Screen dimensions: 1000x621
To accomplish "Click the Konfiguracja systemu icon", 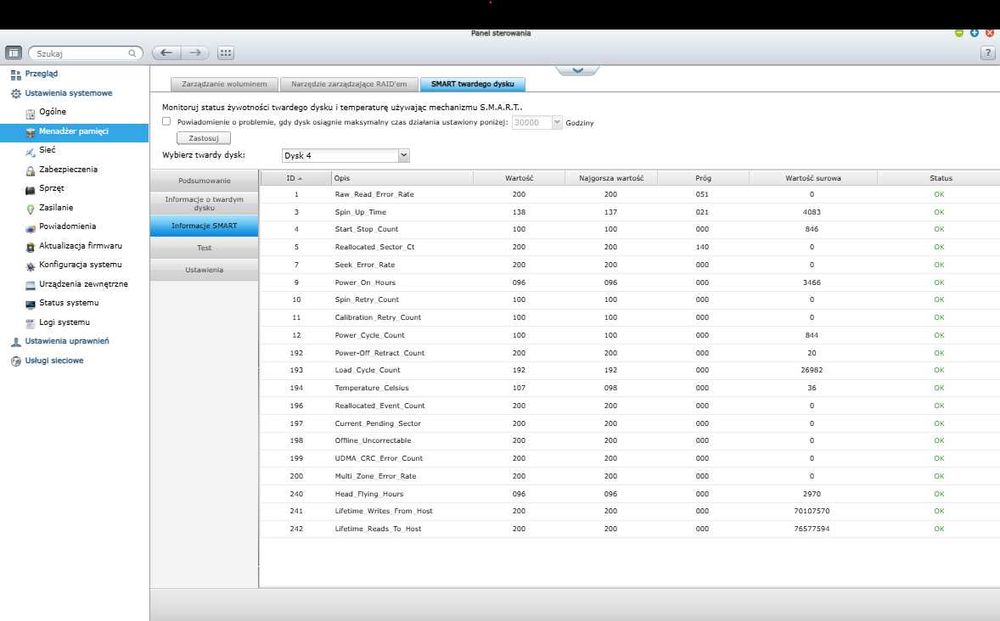I will click(30, 266).
